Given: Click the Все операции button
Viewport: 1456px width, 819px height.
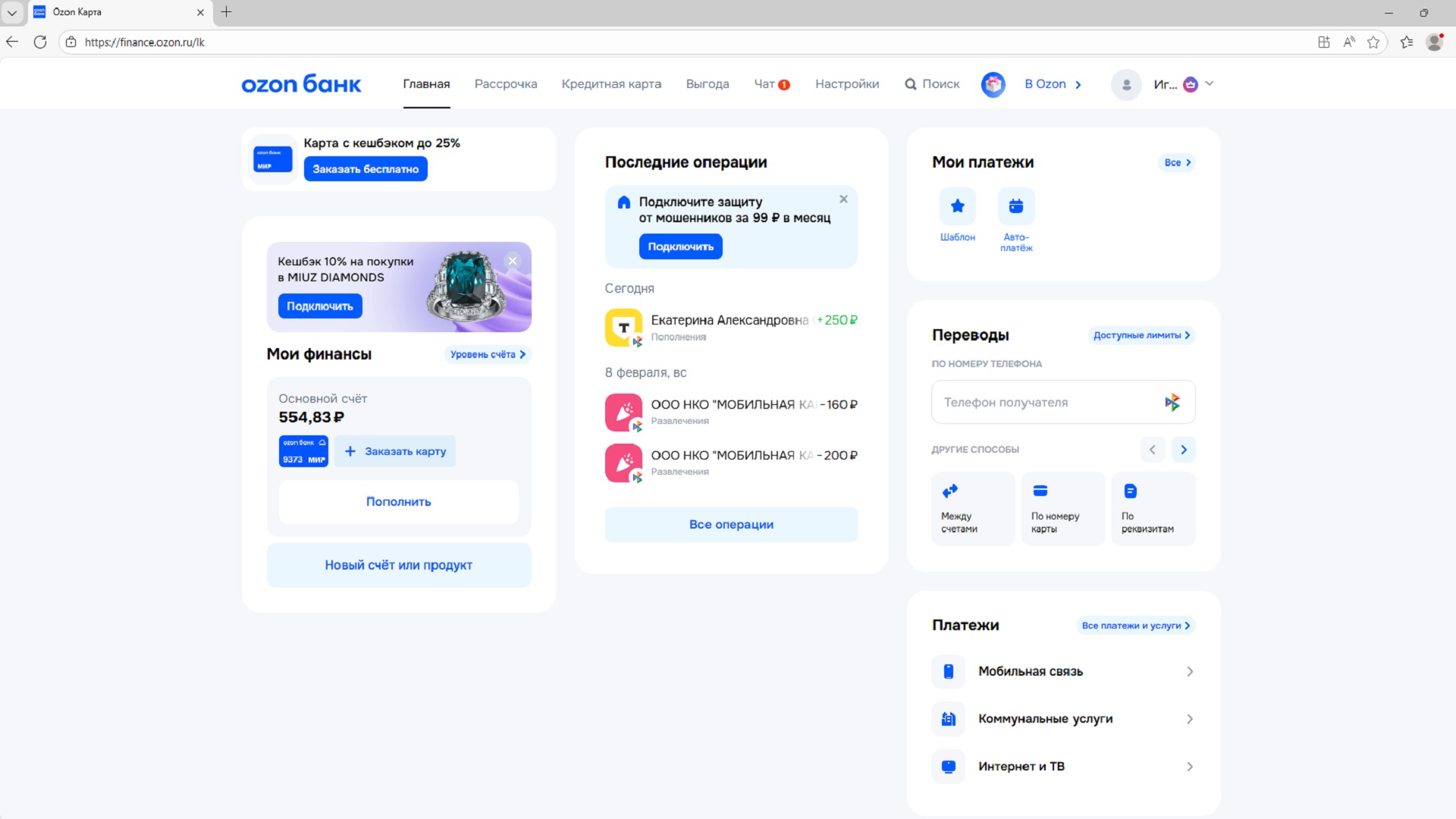Looking at the screenshot, I should (730, 525).
